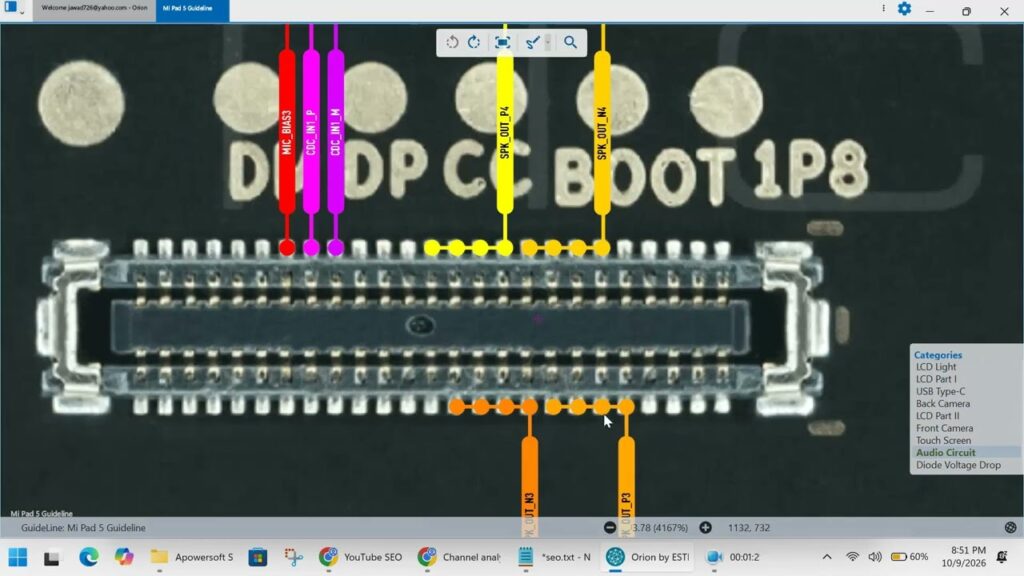
Task: Switch to the Welcome Orion tab
Action: 94,8
